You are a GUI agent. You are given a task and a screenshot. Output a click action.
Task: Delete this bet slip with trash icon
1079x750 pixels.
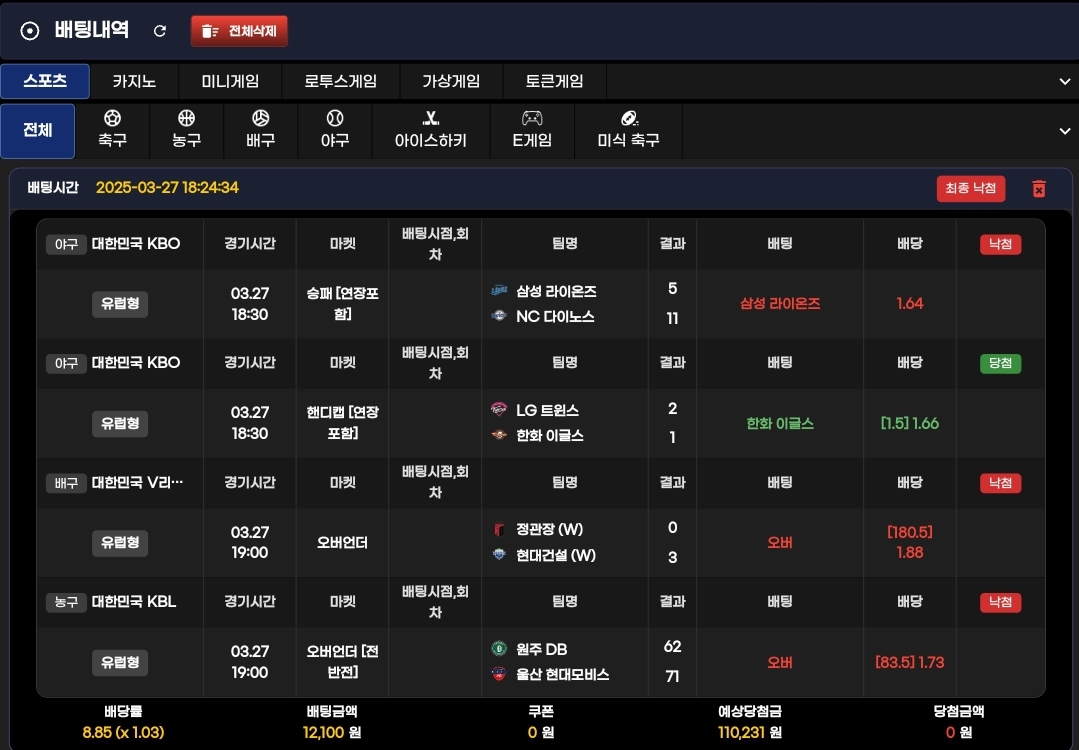pyautogui.click(x=1039, y=188)
